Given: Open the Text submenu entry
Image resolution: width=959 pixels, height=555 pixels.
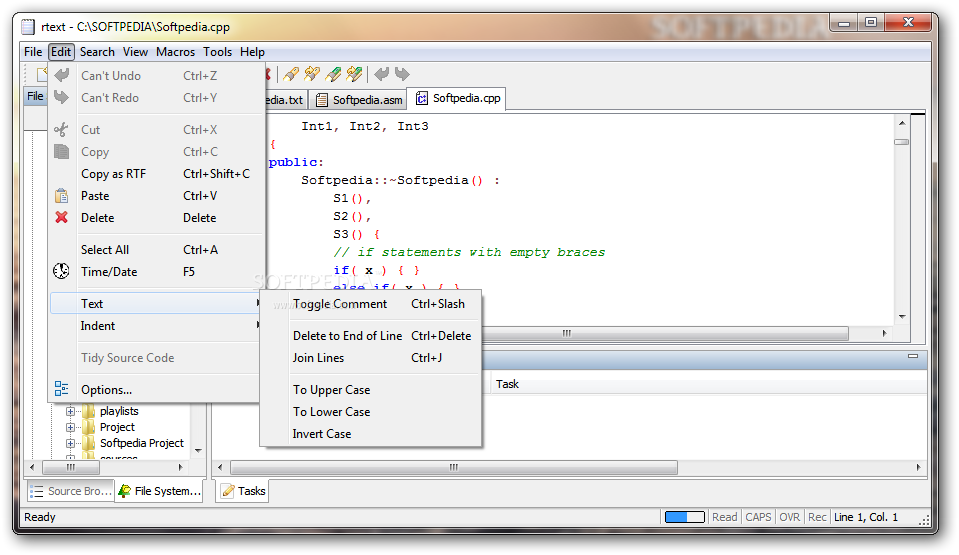Looking at the screenshot, I should pyautogui.click(x=157, y=304).
